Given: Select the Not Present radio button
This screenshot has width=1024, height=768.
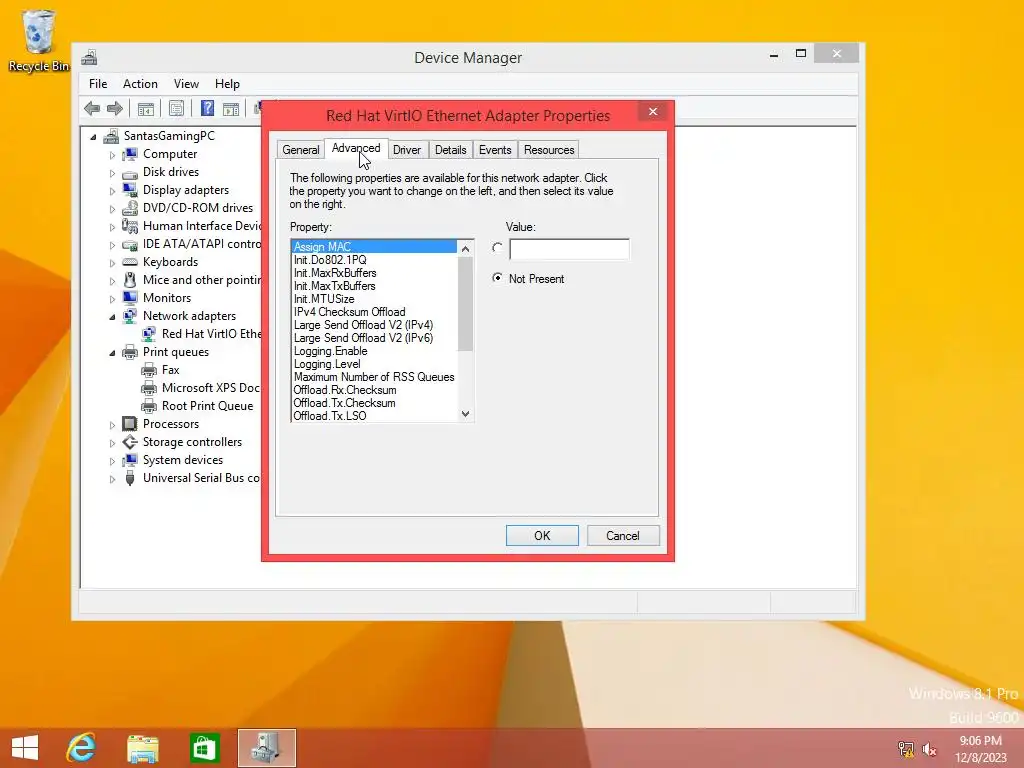Looking at the screenshot, I should pos(498,278).
